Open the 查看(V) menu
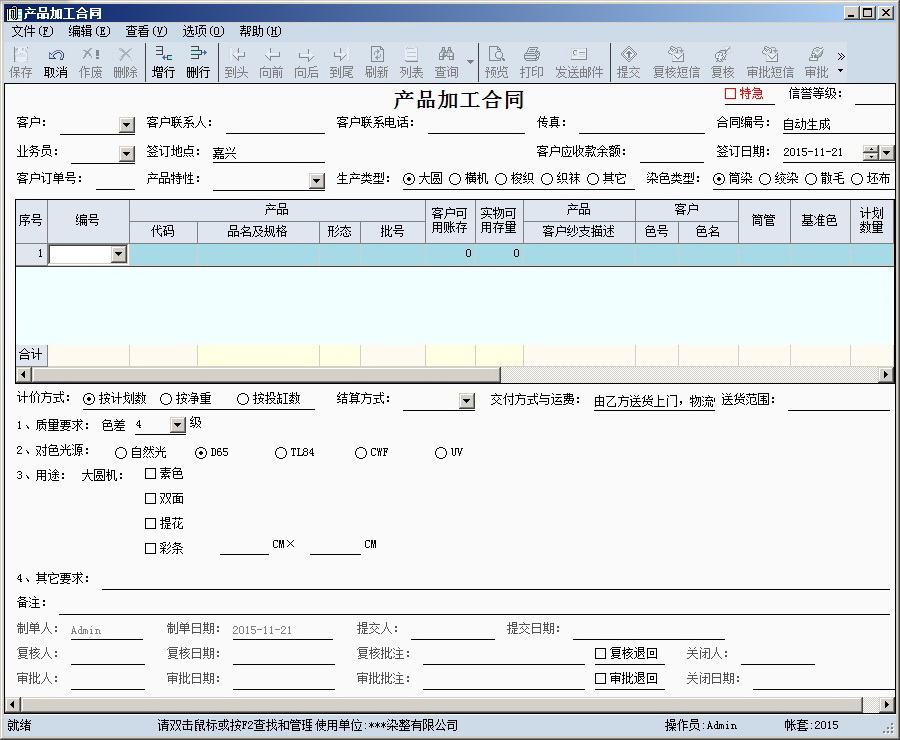The width and height of the screenshot is (900, 740). pos(146,31)
